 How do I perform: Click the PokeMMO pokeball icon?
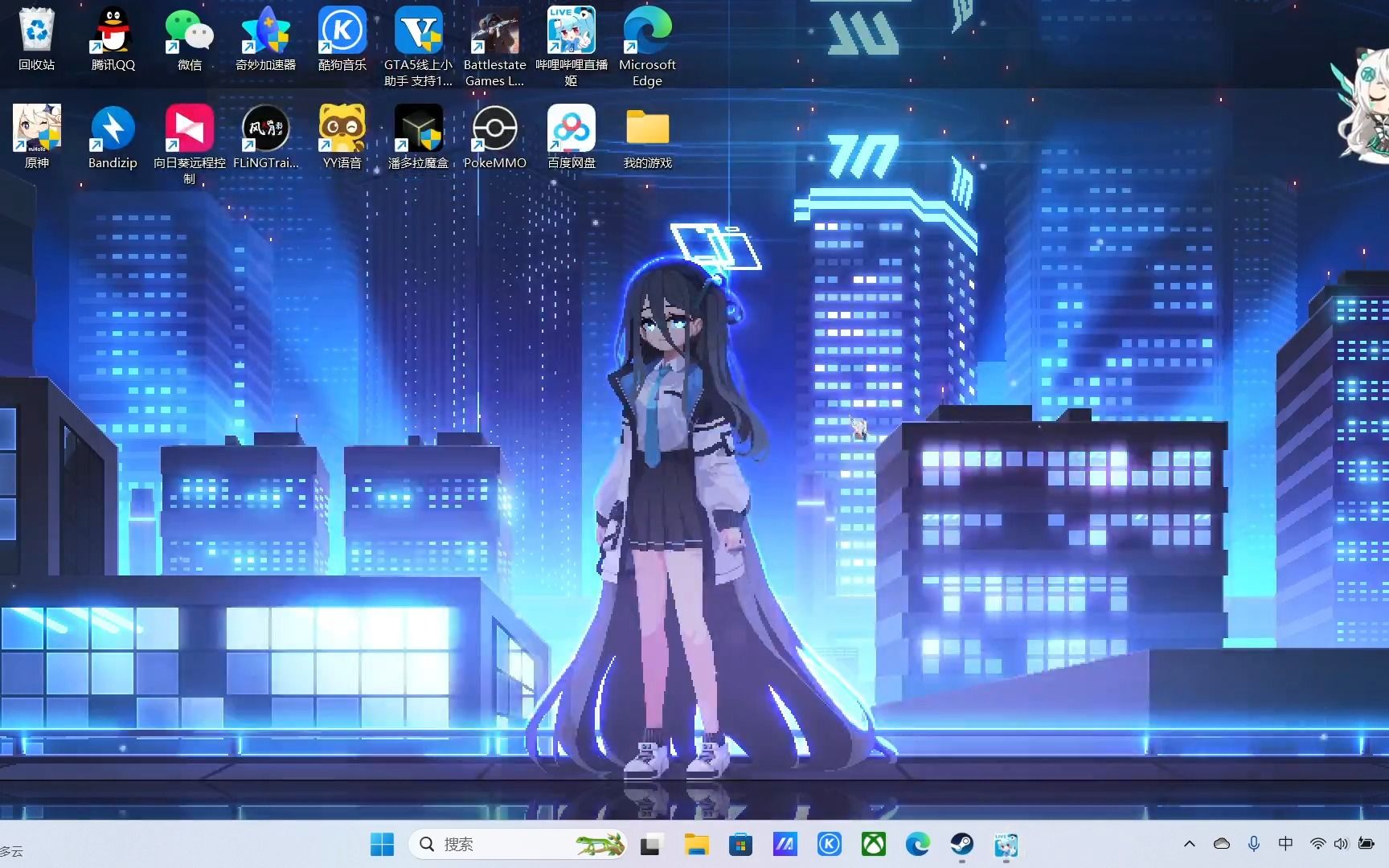click(x=495, y=129)
